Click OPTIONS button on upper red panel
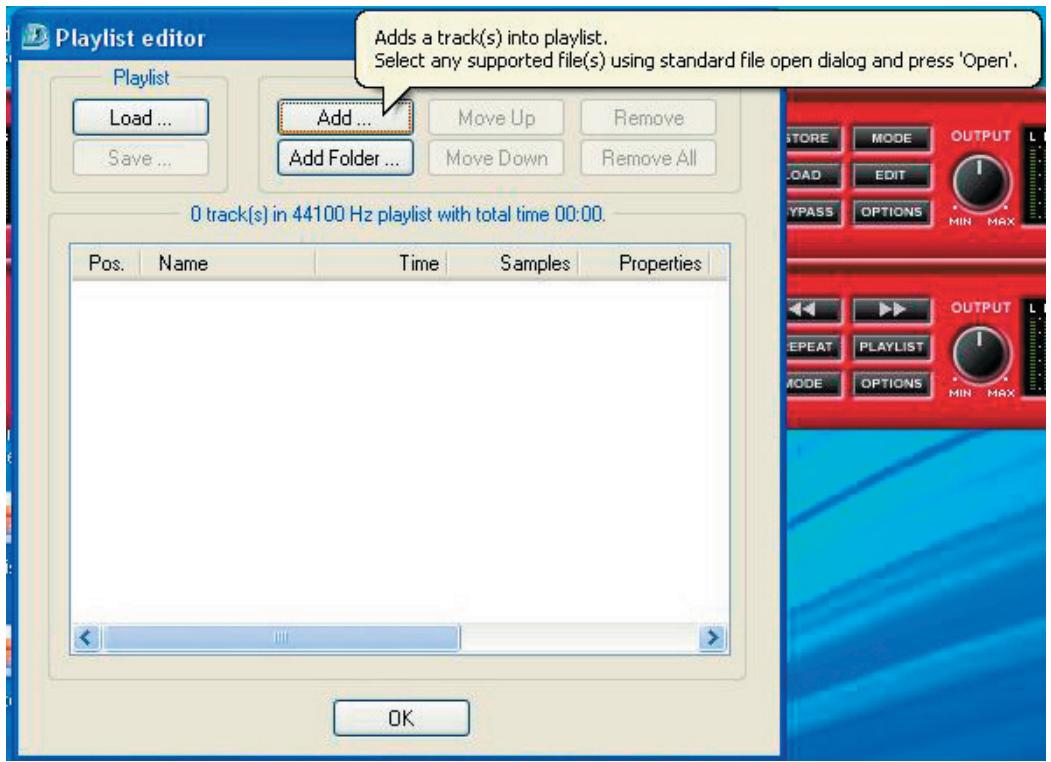 891,212
